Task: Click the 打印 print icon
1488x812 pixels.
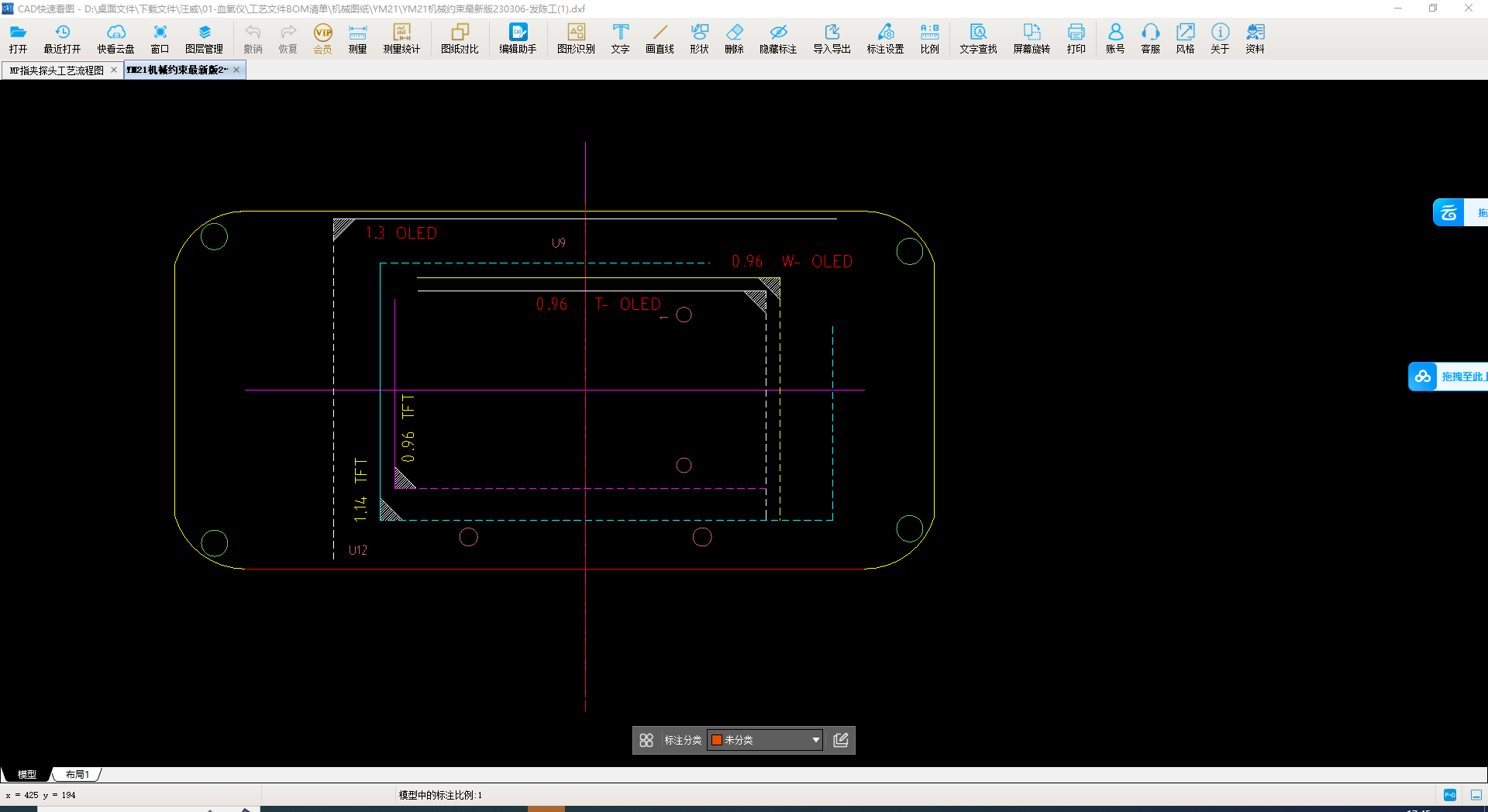Action: (x=1076, y=38)
